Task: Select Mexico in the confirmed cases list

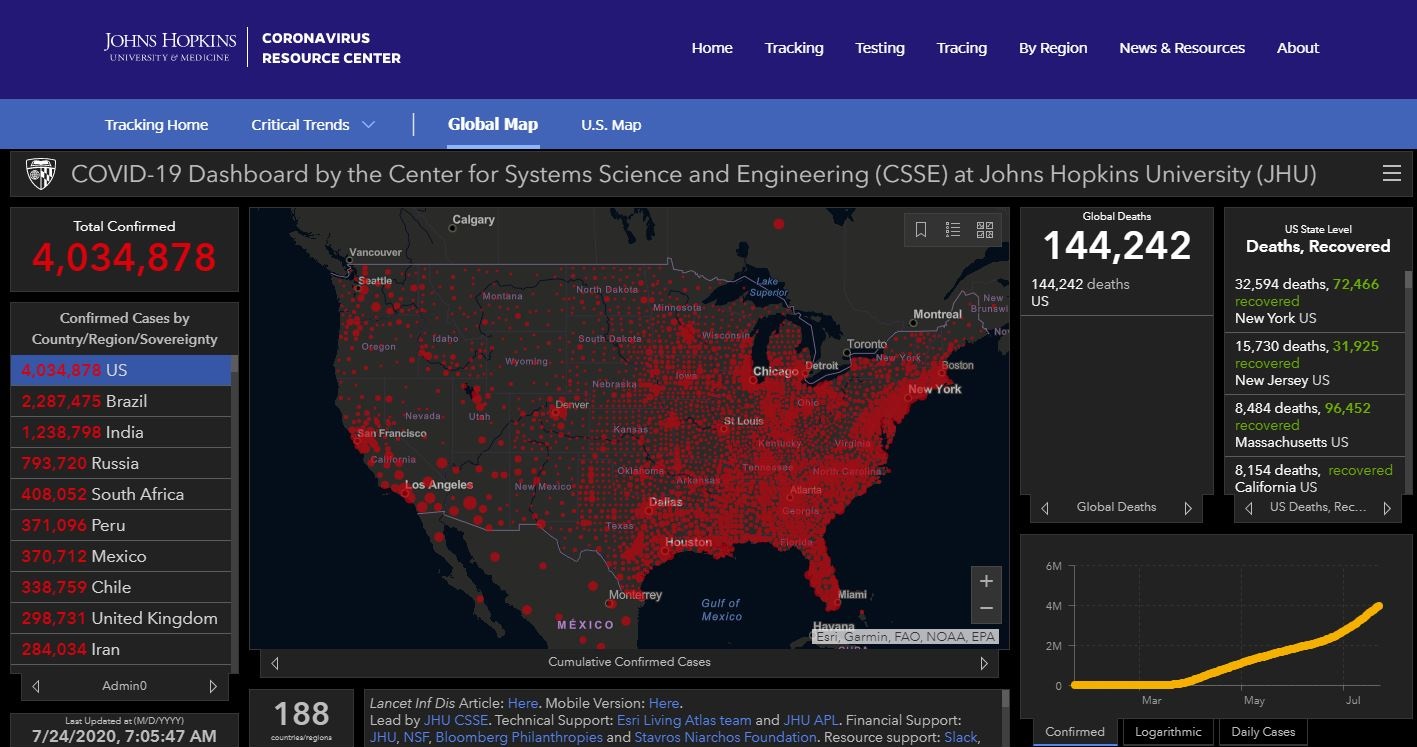Action: tap(121, 556)
